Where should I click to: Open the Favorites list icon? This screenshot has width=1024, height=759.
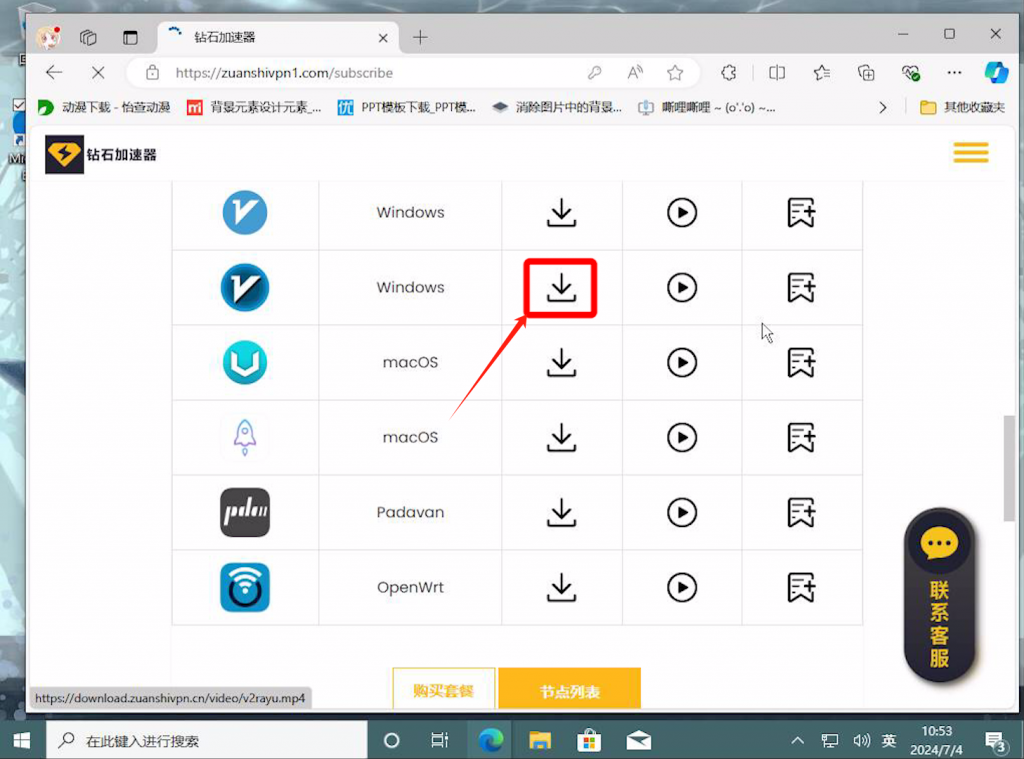(822, 73)
